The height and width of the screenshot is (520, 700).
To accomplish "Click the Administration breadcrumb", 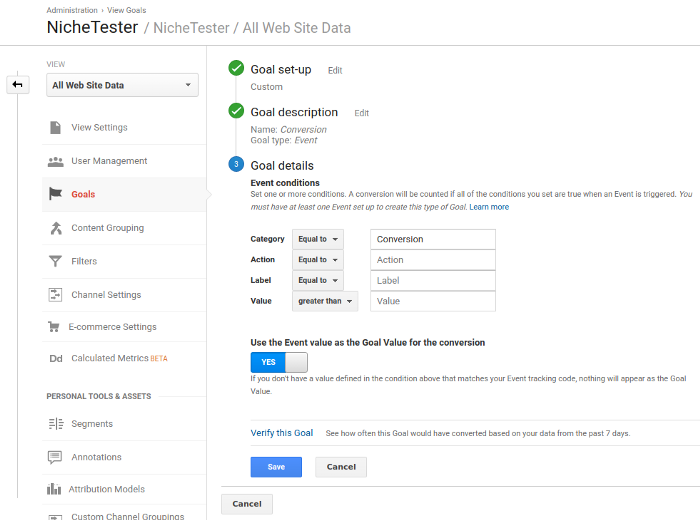I will pos(72,10).
